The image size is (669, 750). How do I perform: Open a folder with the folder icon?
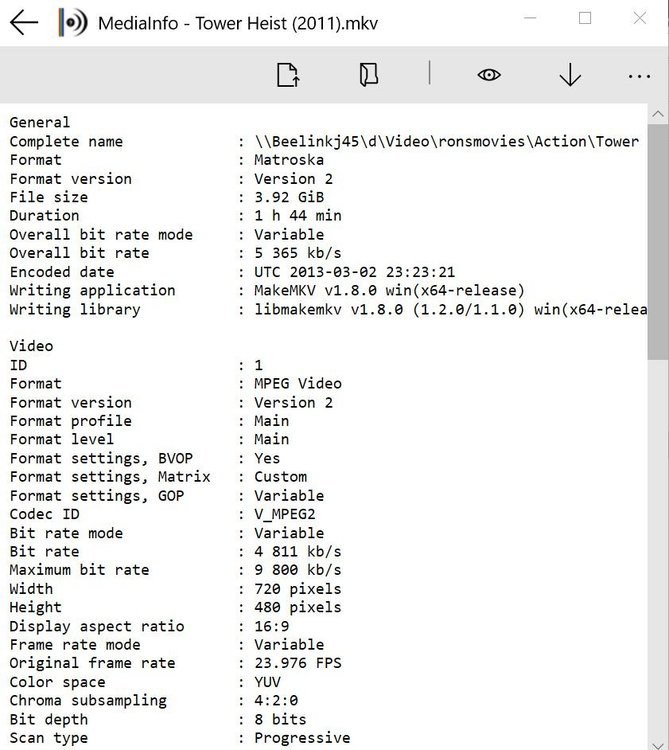coord(369,75)
